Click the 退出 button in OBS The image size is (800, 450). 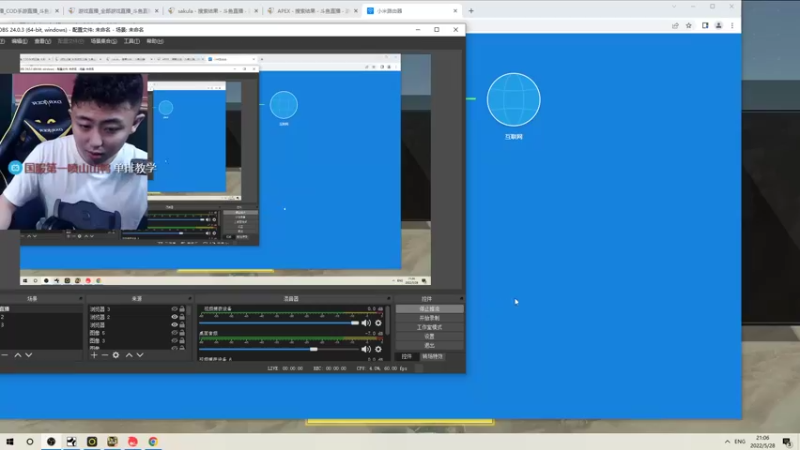coord(430,346)
